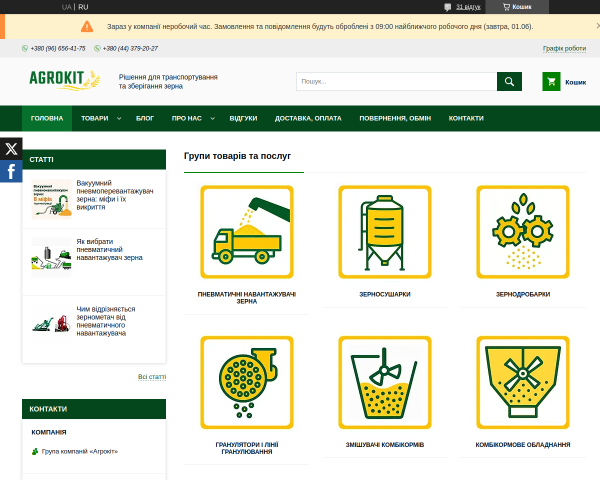
Task: Open ЗЕРНОСУШАРКИ category title
Action: pos(385,294)
